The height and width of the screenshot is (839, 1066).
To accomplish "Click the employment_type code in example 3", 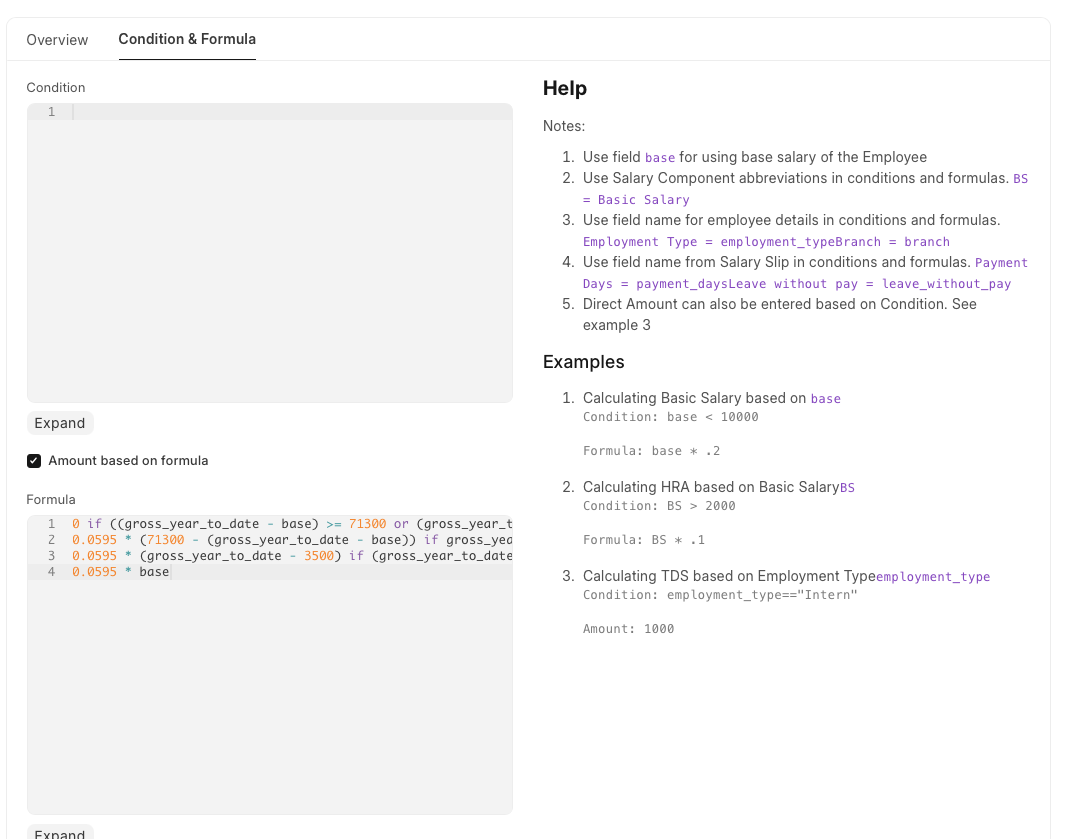I will tap(933, 577).
